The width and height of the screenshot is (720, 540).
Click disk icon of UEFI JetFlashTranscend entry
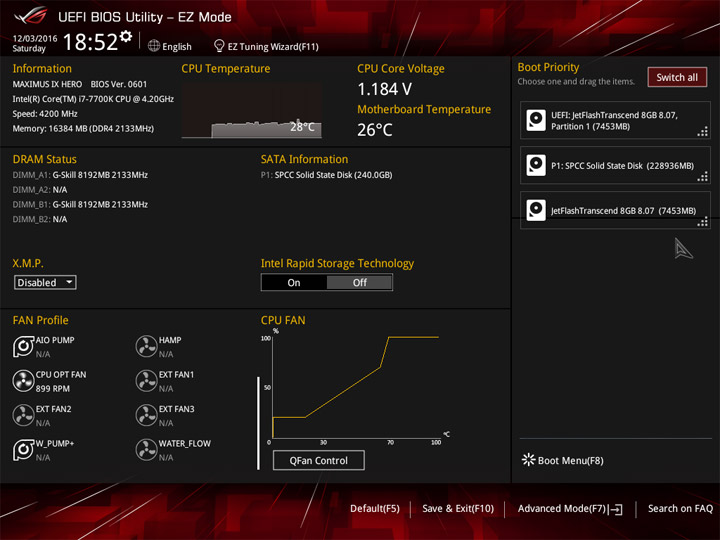coord(536,120)
